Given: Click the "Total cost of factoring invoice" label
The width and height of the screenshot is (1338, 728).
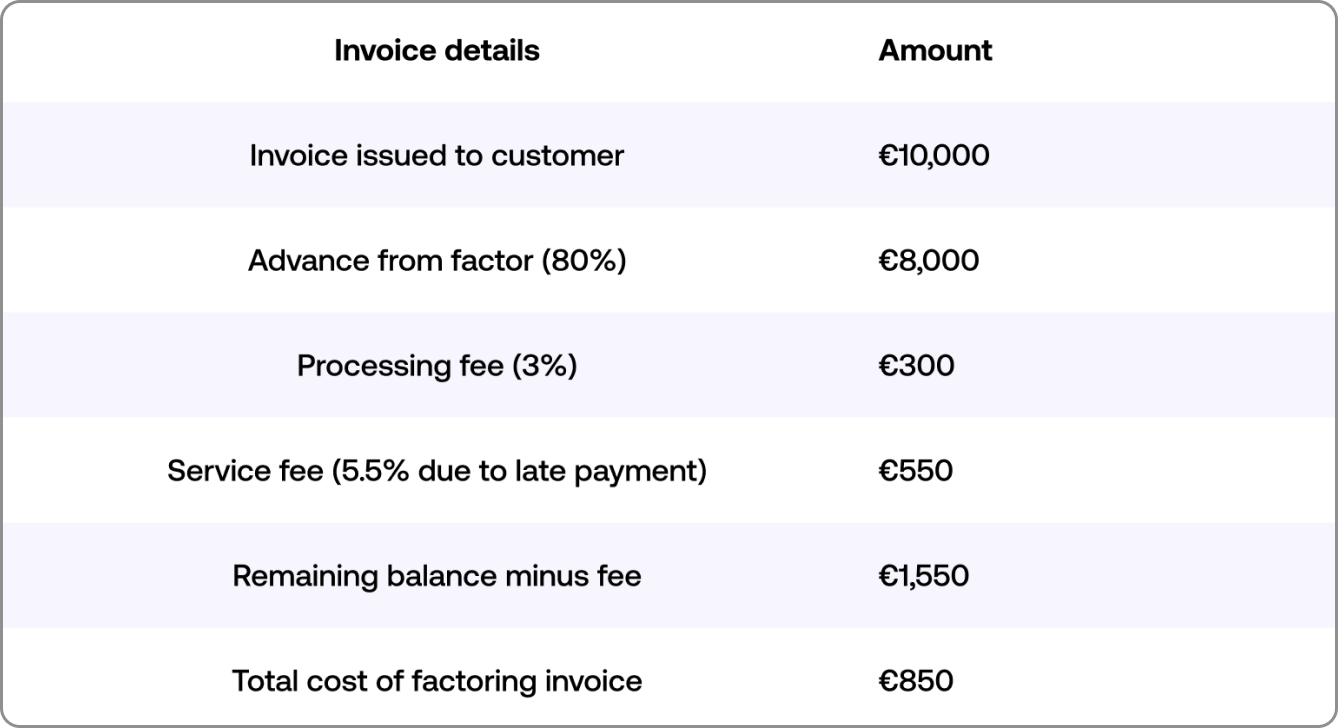Looking at the screenshot, I should 436,682.
